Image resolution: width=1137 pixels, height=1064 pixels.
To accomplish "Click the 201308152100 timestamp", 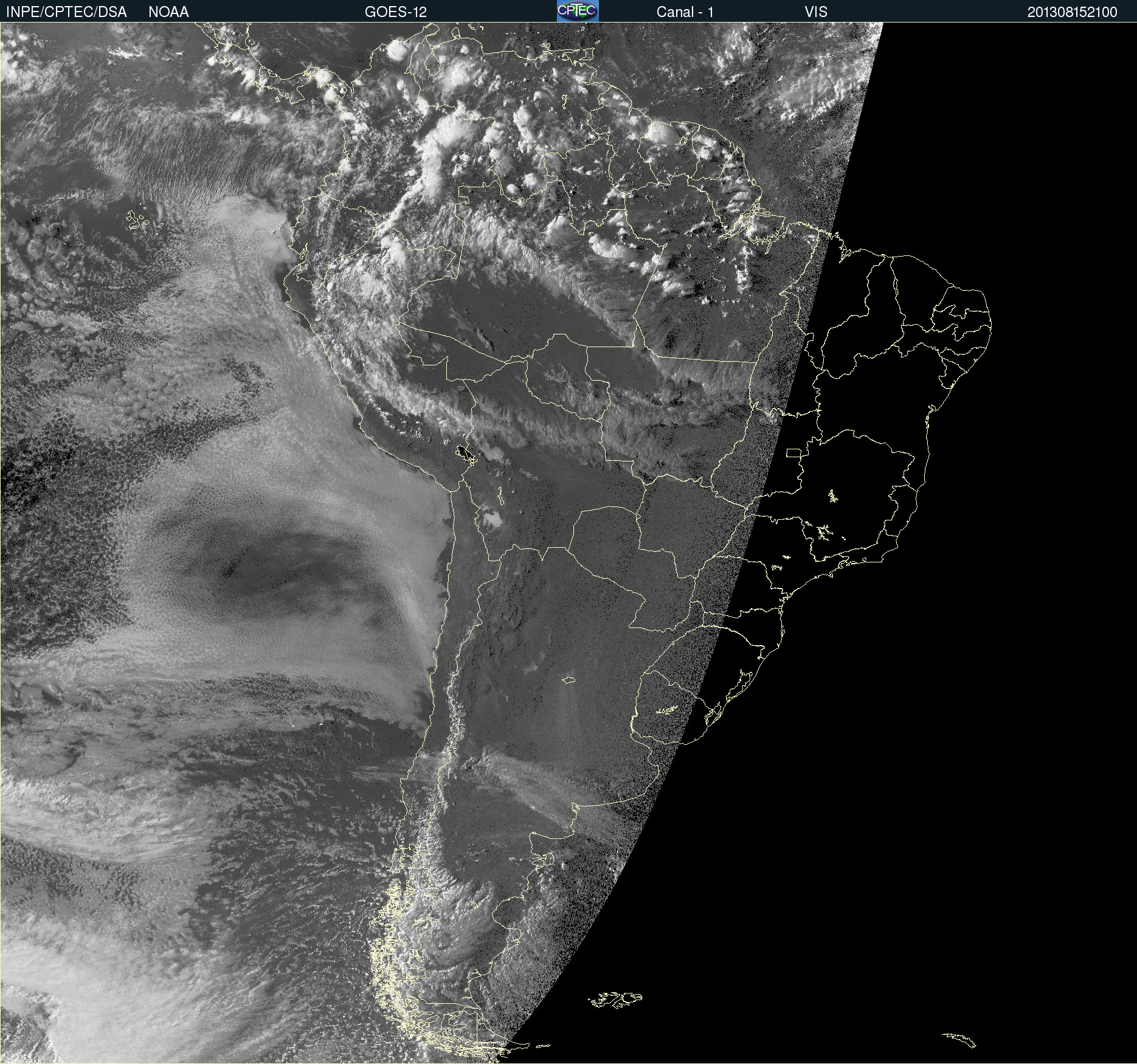I will click(1073, 12).
